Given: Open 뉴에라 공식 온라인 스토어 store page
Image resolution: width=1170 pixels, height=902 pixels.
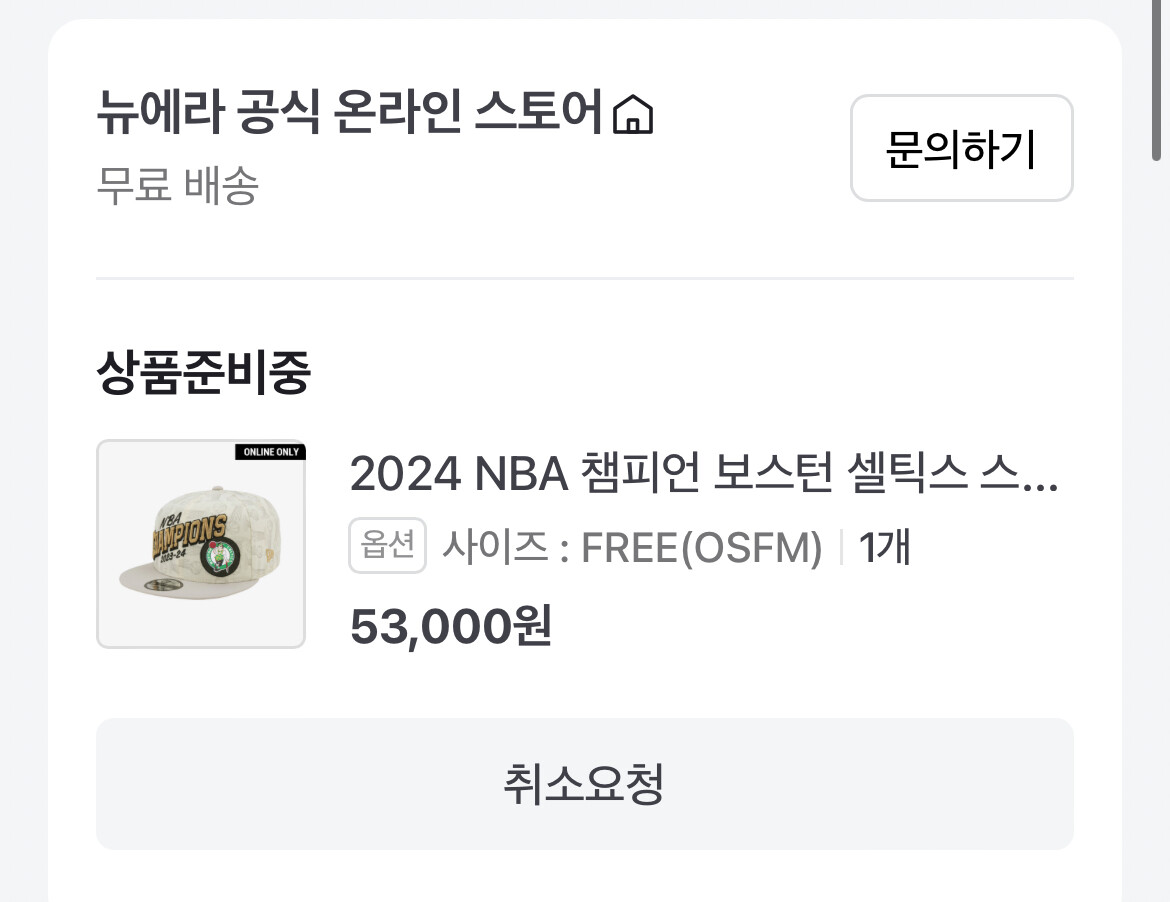Looking at the screenshot, I should (350, 114).
